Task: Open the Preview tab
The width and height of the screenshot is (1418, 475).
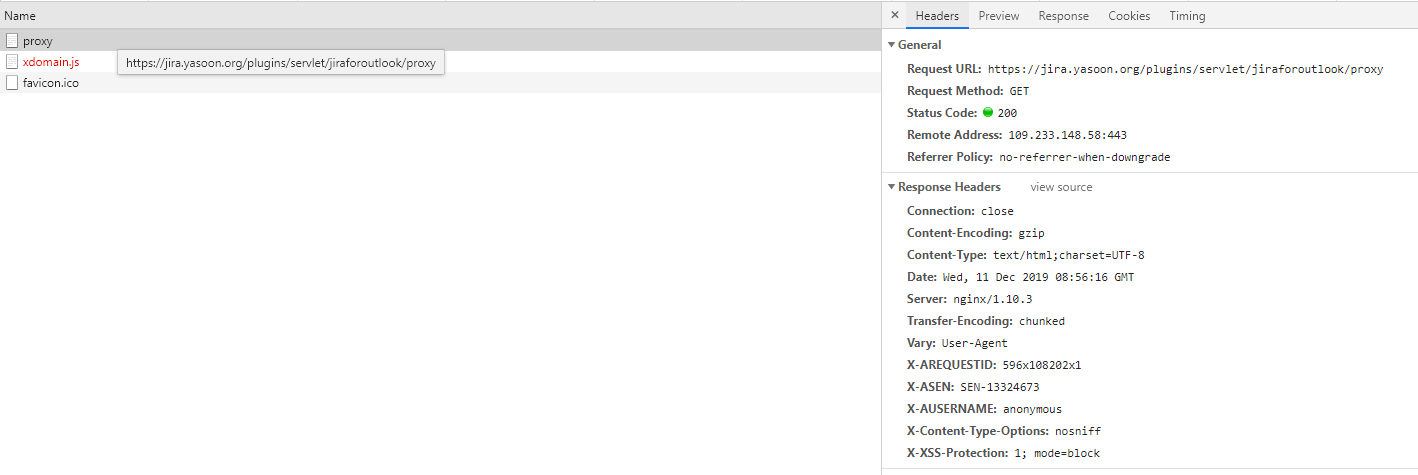Action: (x=998, y=16)
